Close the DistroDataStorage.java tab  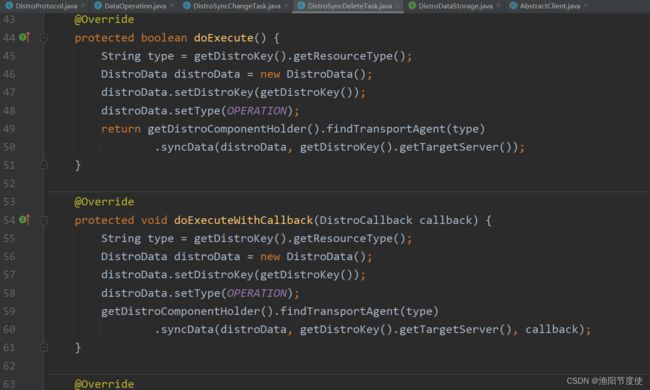click(498, 6)
